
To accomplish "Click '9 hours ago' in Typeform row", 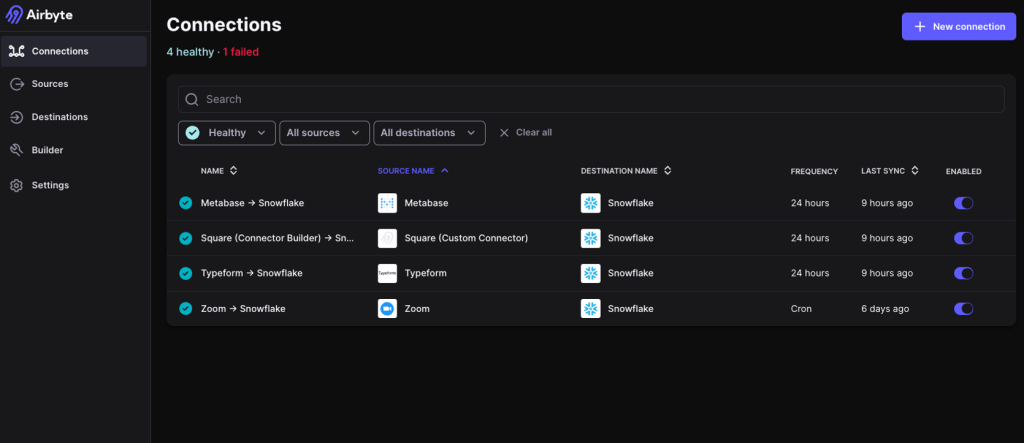I will click(887, 273).
